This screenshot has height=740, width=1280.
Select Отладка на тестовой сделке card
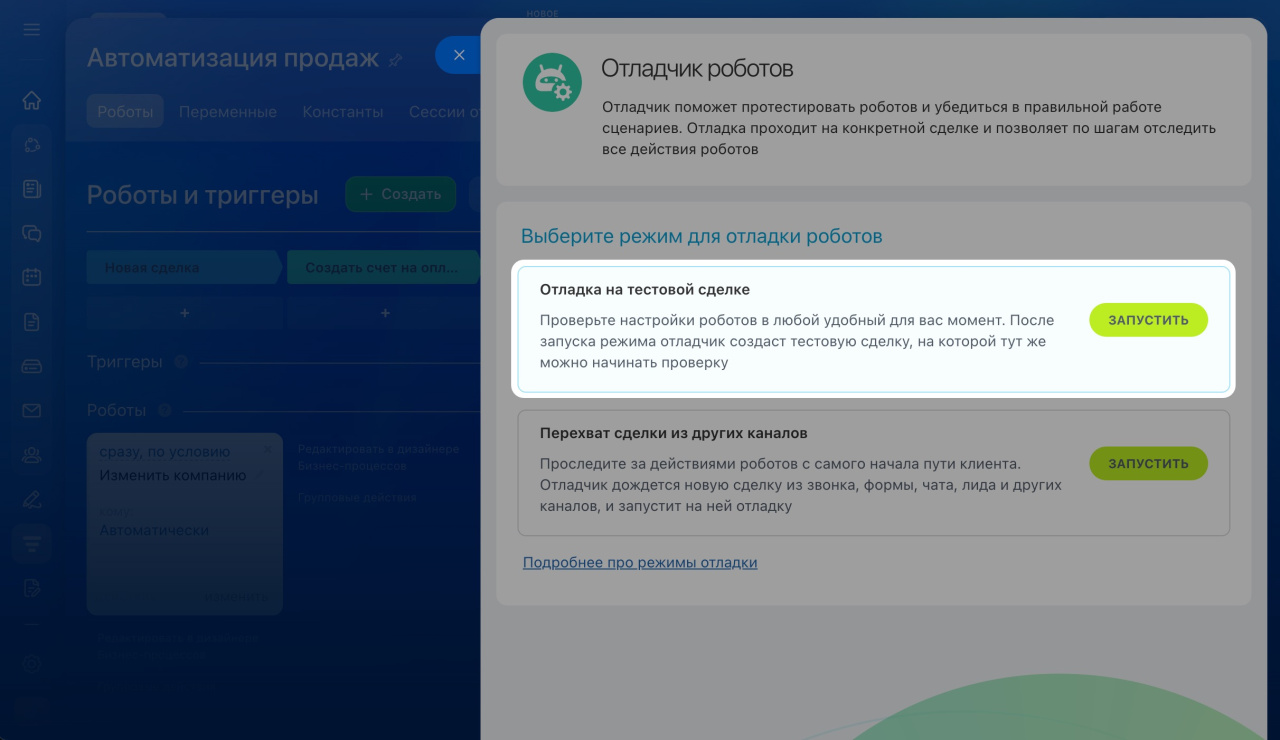coord(874,329)
